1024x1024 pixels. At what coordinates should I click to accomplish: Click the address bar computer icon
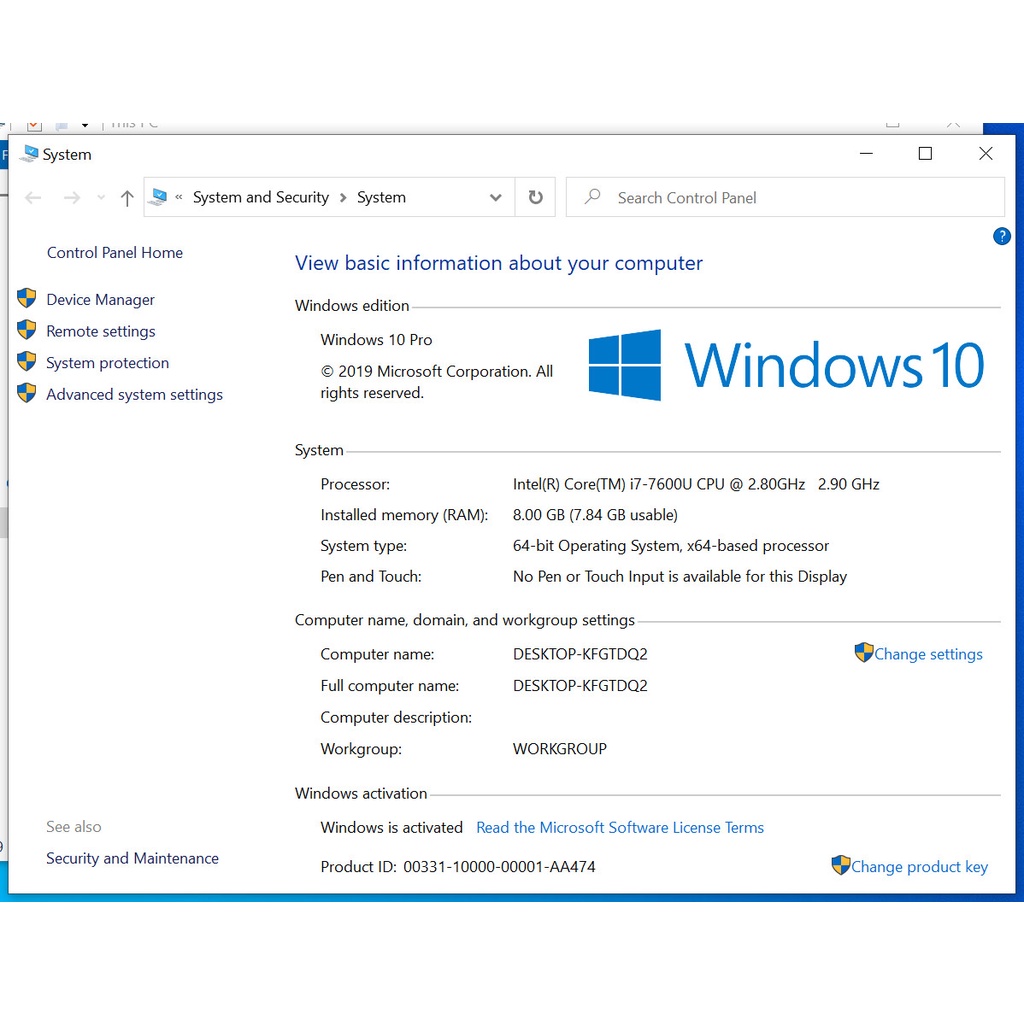click(x=158, y=197)
